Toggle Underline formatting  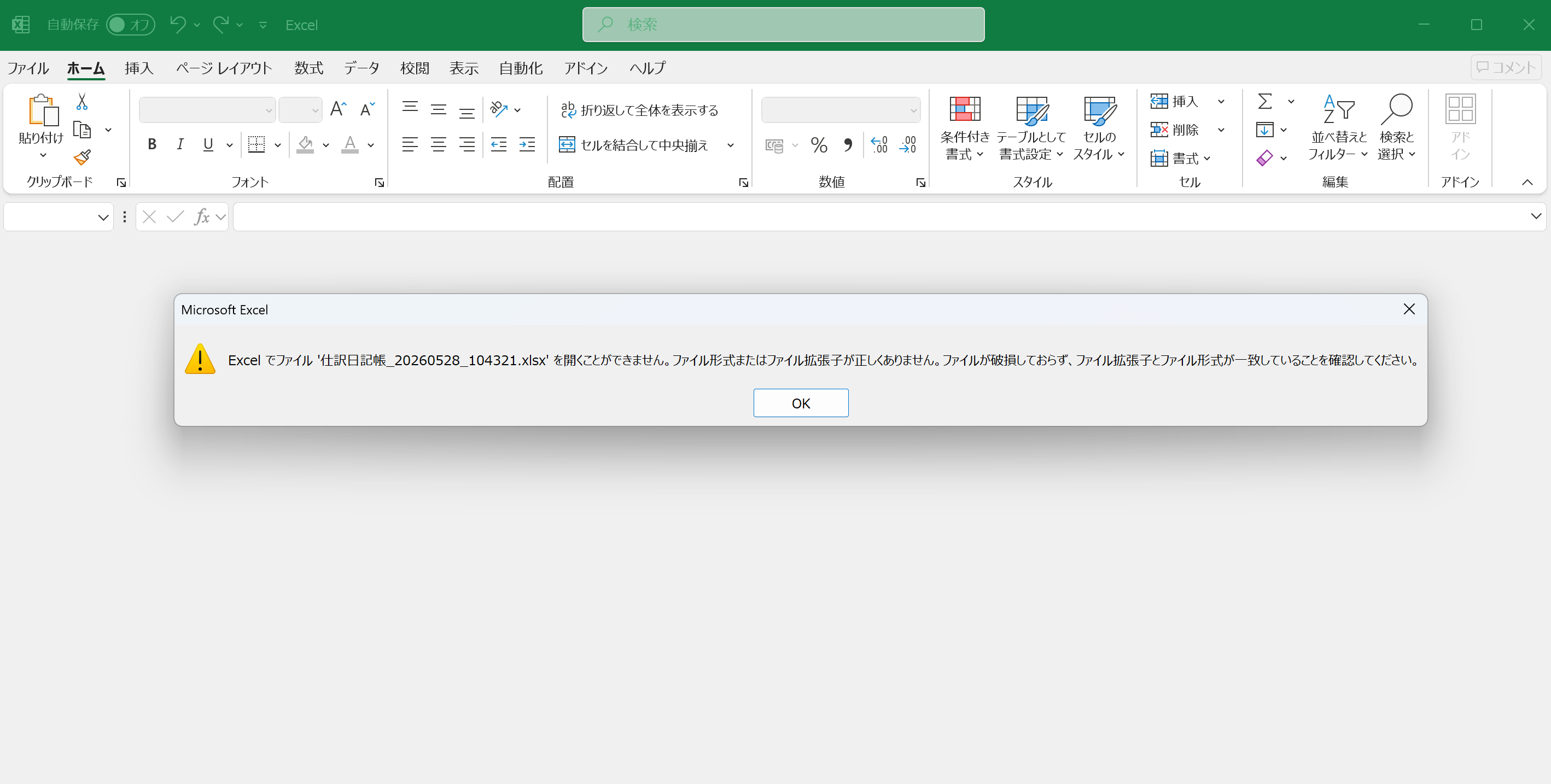208,144
